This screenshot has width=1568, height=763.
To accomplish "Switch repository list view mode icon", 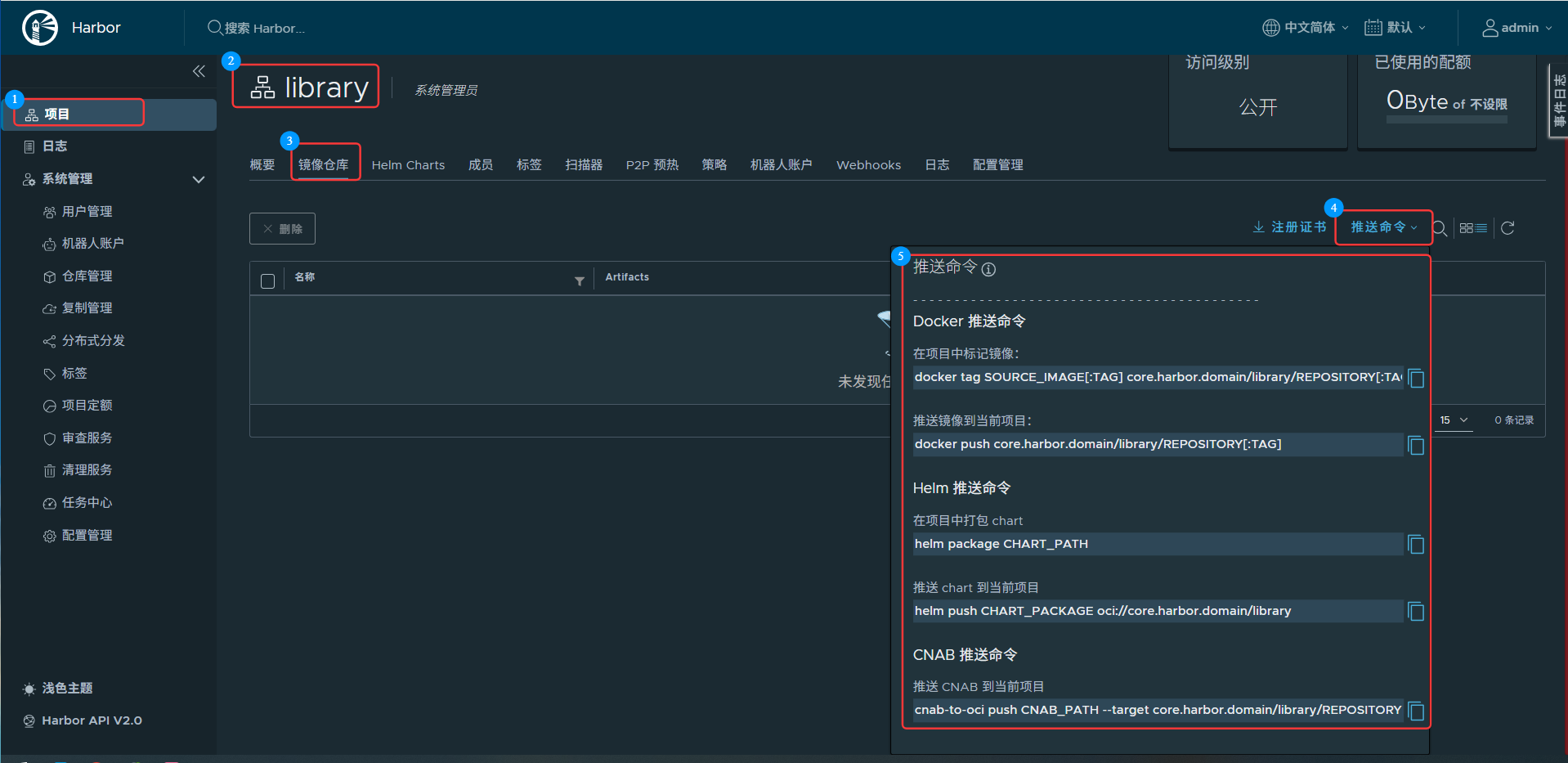I will pyautogui.click(x=1473, y=228).
